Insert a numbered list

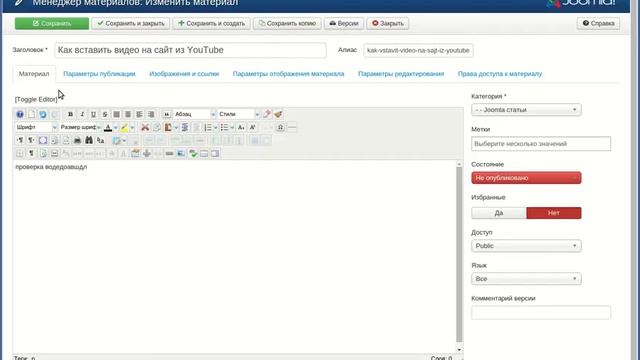[x=208, y=127]
